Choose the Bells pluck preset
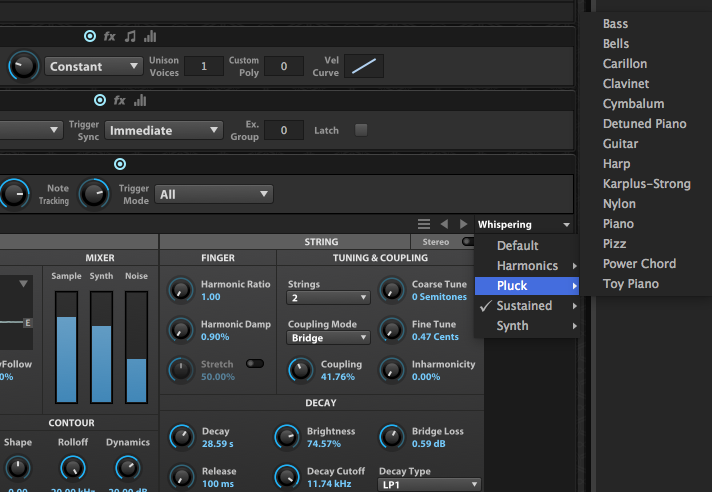712x492 pixels. tap(616, 44)
